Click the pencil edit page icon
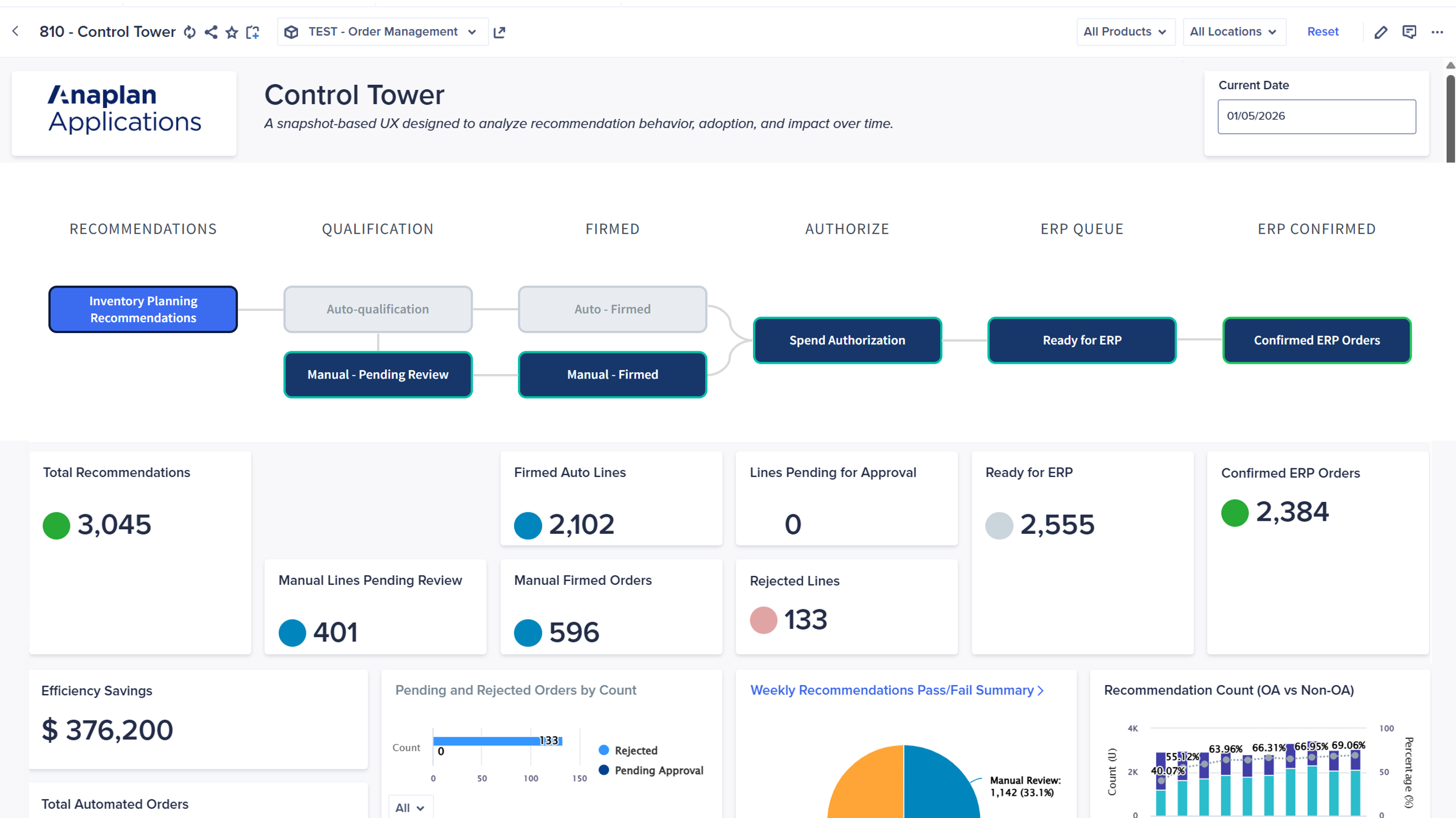Screen dimensions: 1456x818 [1380, 32]
